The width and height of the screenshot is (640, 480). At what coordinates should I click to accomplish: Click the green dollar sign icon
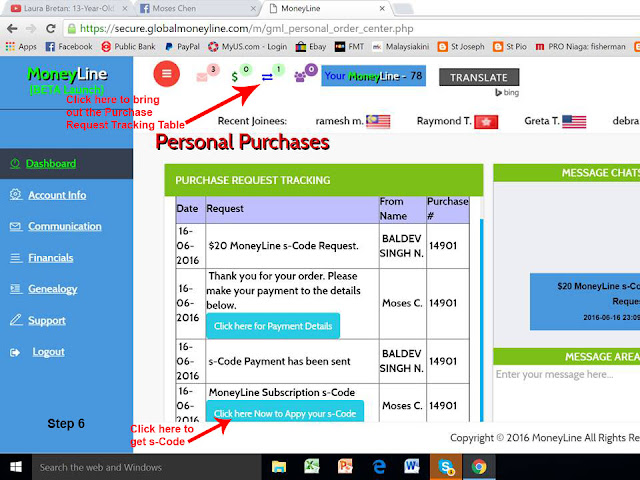[x=235, y=77]
